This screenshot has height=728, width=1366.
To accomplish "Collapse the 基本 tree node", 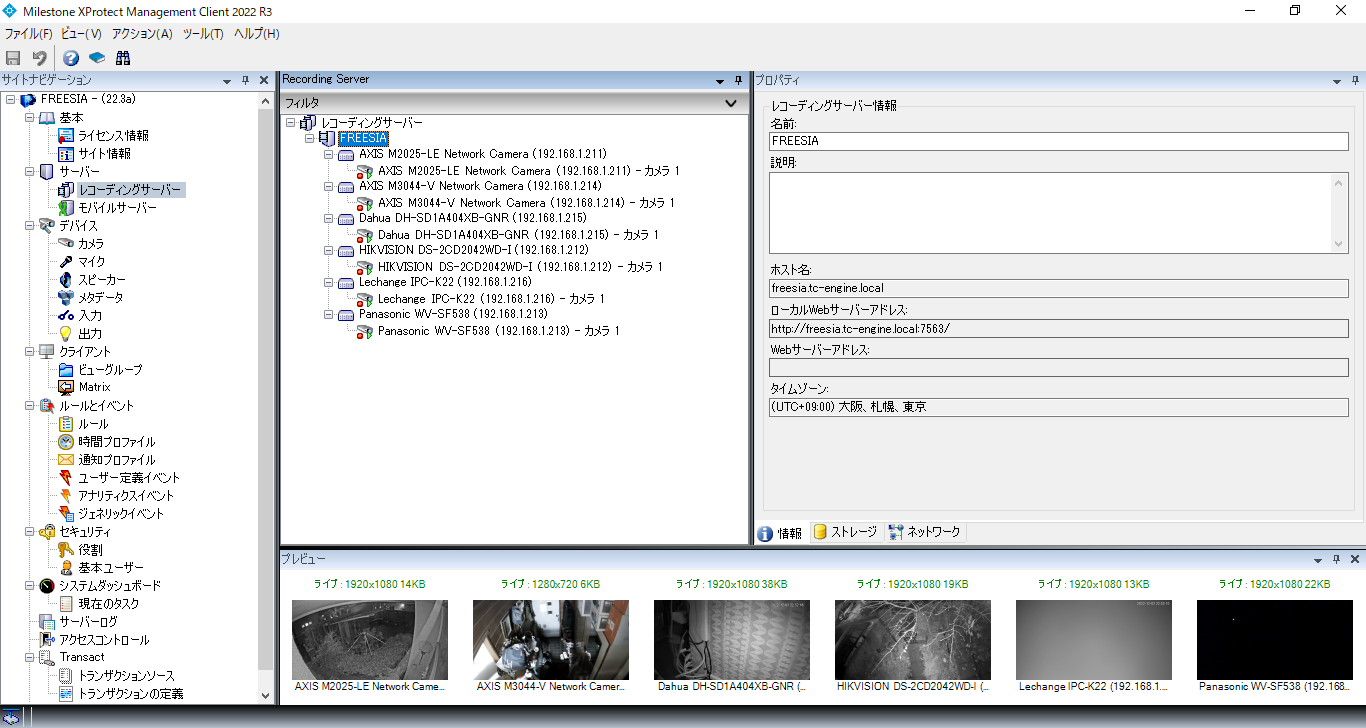I will tap(30, 118).
